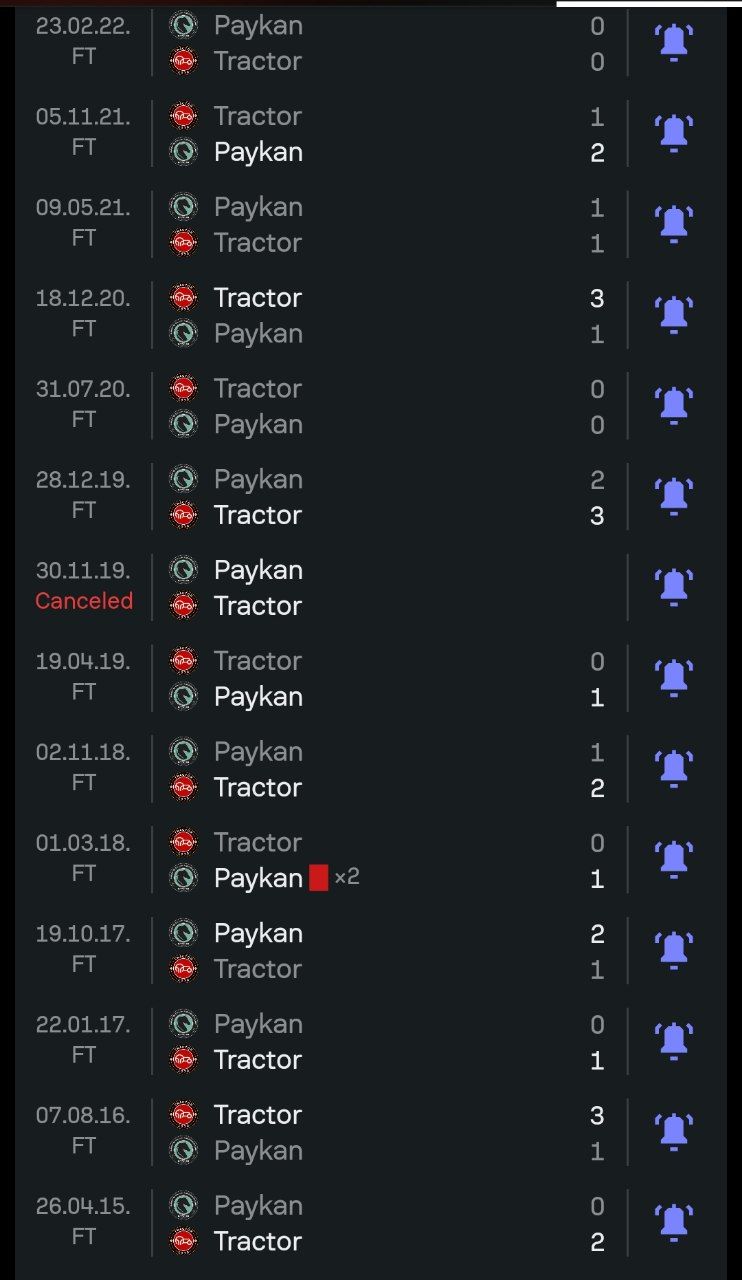
Task: Toggle notification bell for 05.11.21 match
Action: click(674, 134)
